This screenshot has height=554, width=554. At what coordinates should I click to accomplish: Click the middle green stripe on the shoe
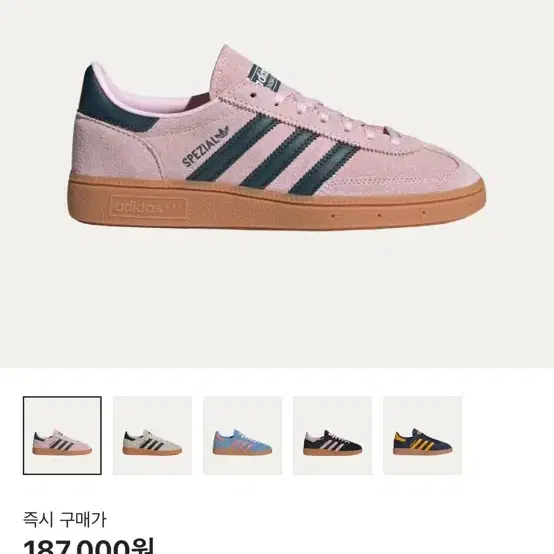[x=279, y=159]
